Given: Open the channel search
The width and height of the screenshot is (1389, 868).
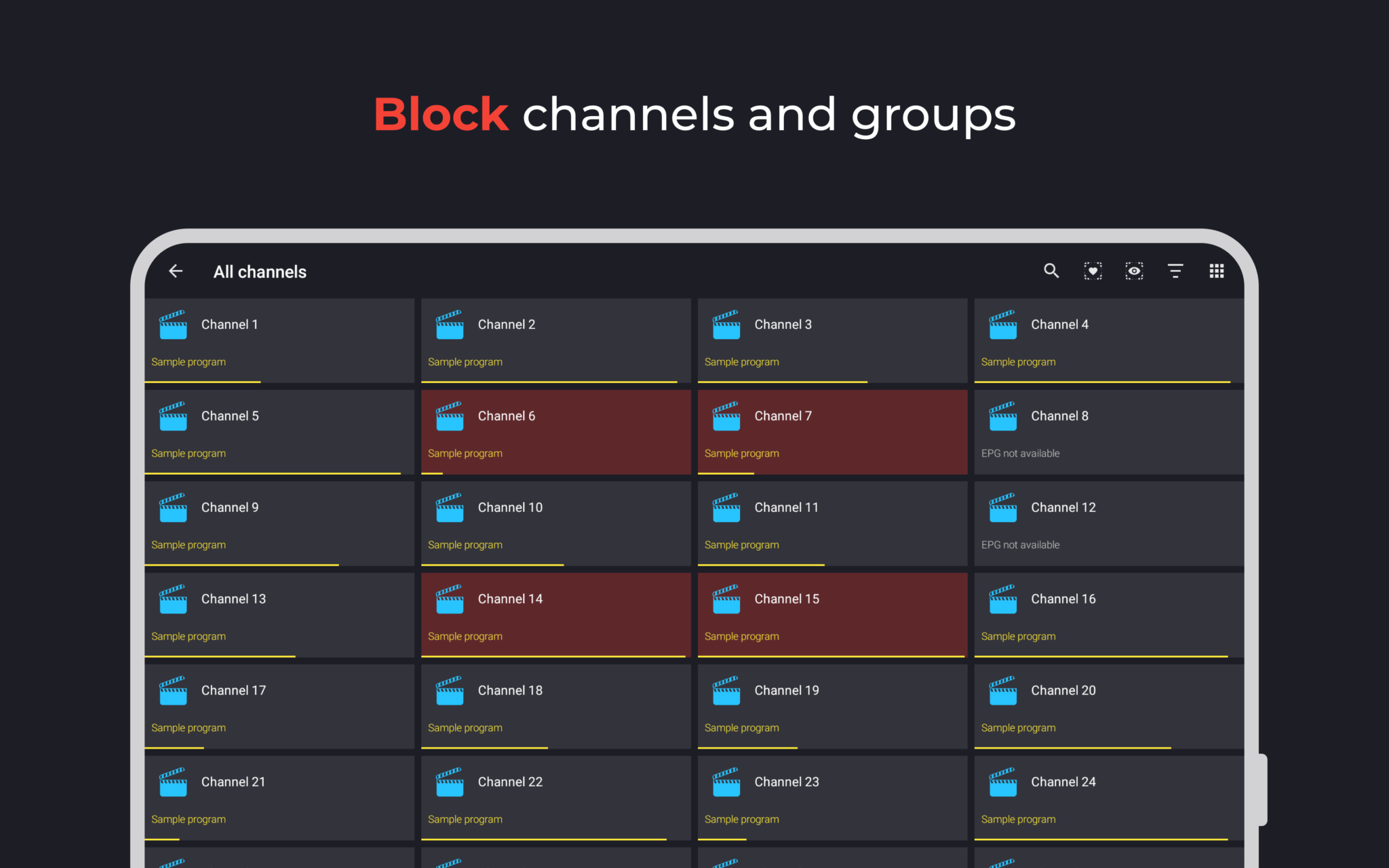Looking at the screenshot, I should [1051, 271].
